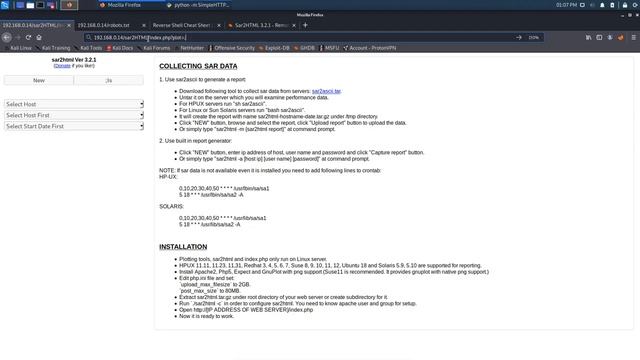The width and height of the screenshot is (640, 360).
Task: Click the orange extension icon in toolbar
Action: pos(621,37)
